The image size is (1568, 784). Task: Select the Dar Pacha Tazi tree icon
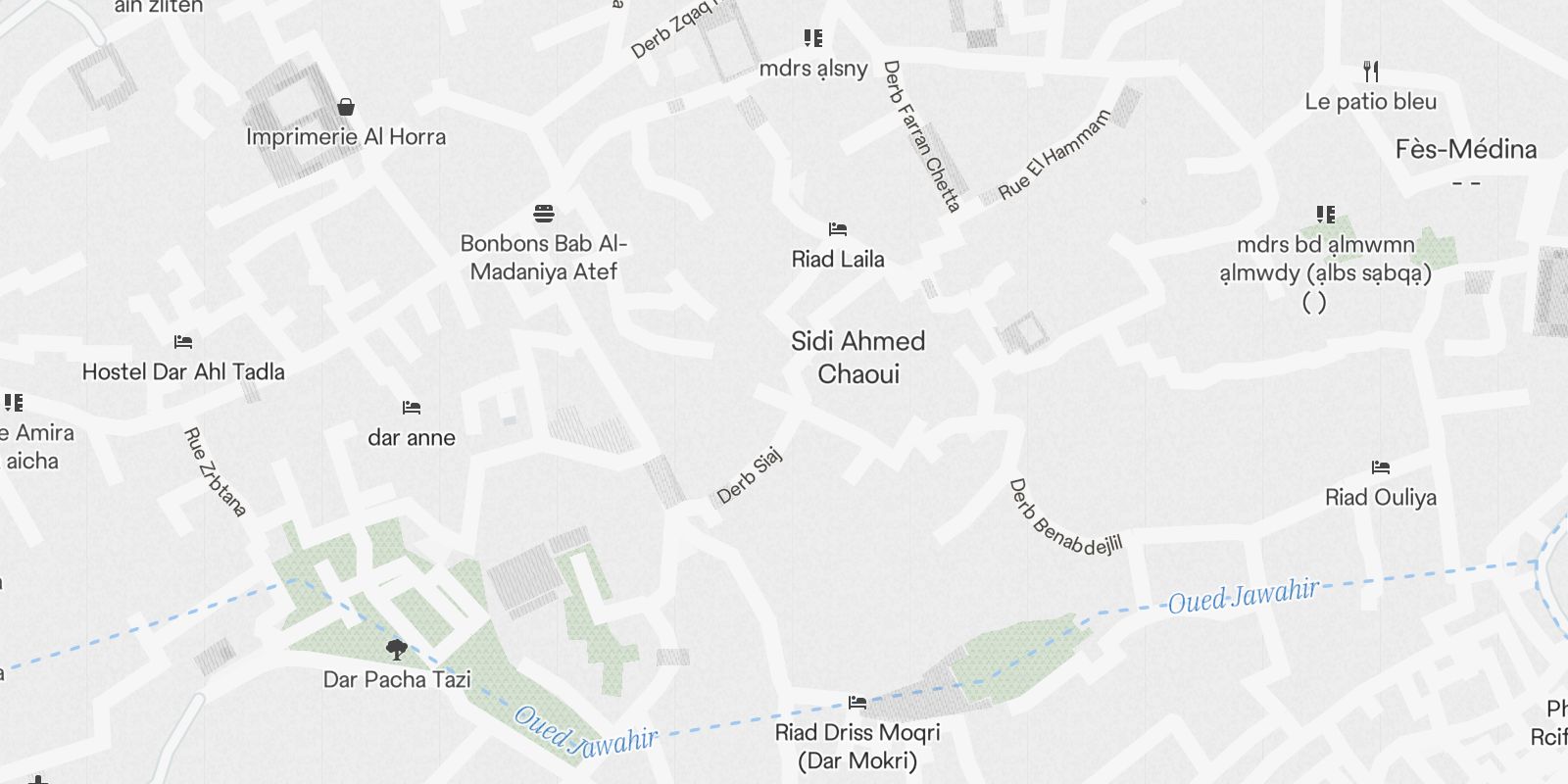pyautogui.click(x=397, y=649)
